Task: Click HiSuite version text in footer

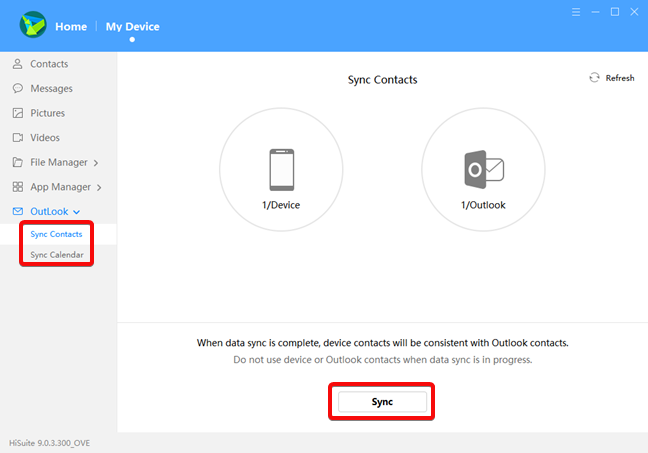Action: tap(50, 443)
